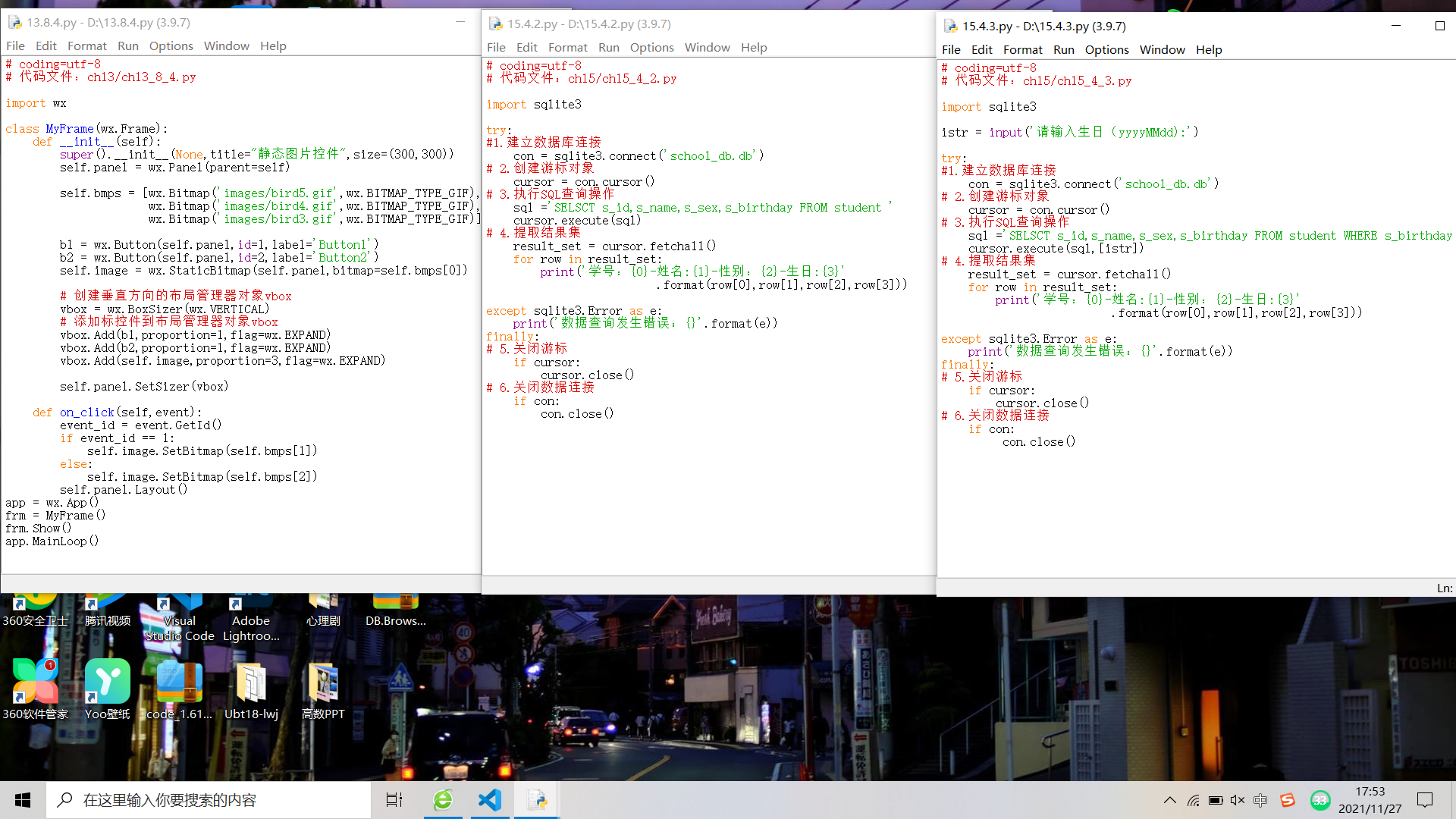Open File menu in 15.4.3.py window
Image resolution: width=1456 pixels, height=819 pixels.
[951, 50]
